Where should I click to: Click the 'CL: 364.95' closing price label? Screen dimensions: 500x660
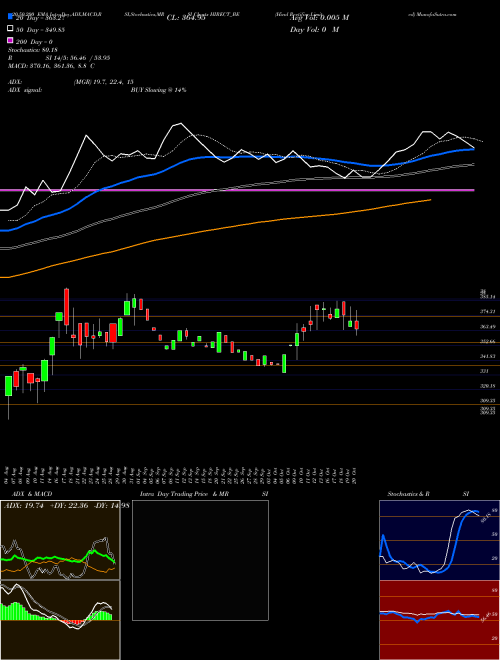tap(186, 18)
